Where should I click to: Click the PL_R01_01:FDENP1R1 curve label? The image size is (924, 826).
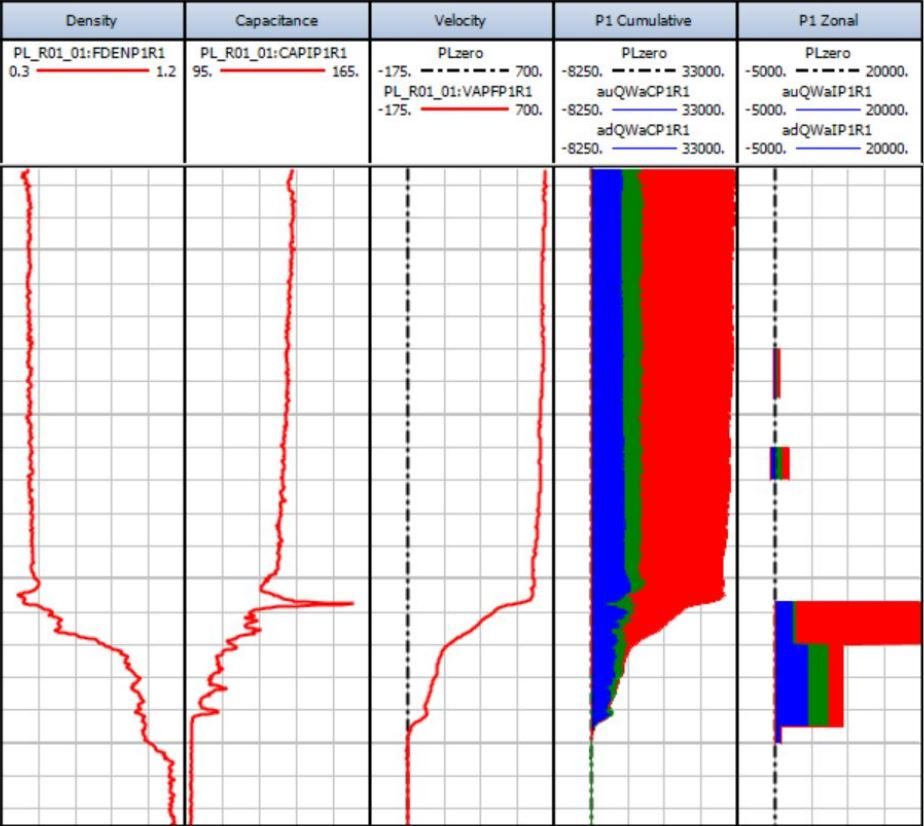tap(90, 53)
